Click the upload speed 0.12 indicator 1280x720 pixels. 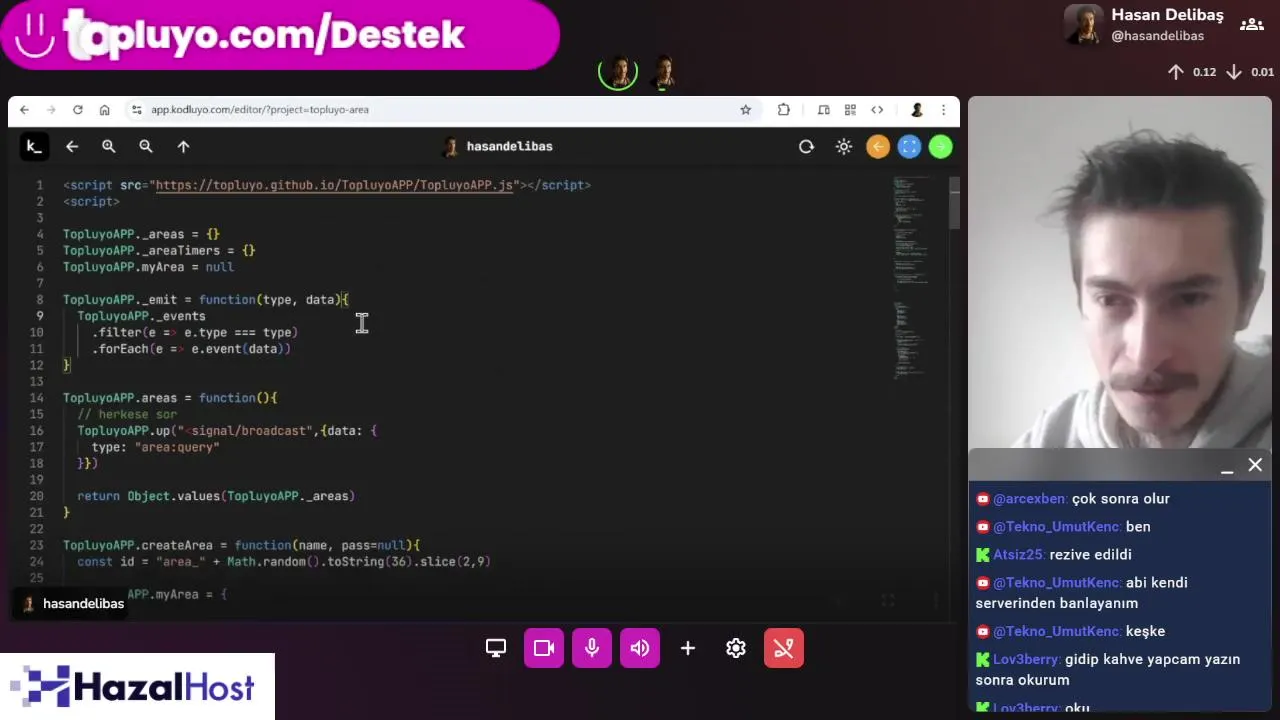click(x=1192, y=72)
